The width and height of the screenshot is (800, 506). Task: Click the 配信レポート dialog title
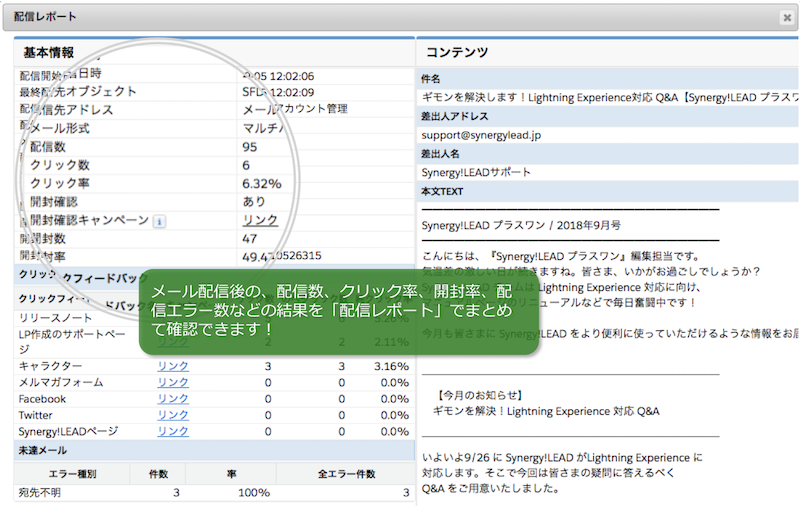tap(45, 16)
